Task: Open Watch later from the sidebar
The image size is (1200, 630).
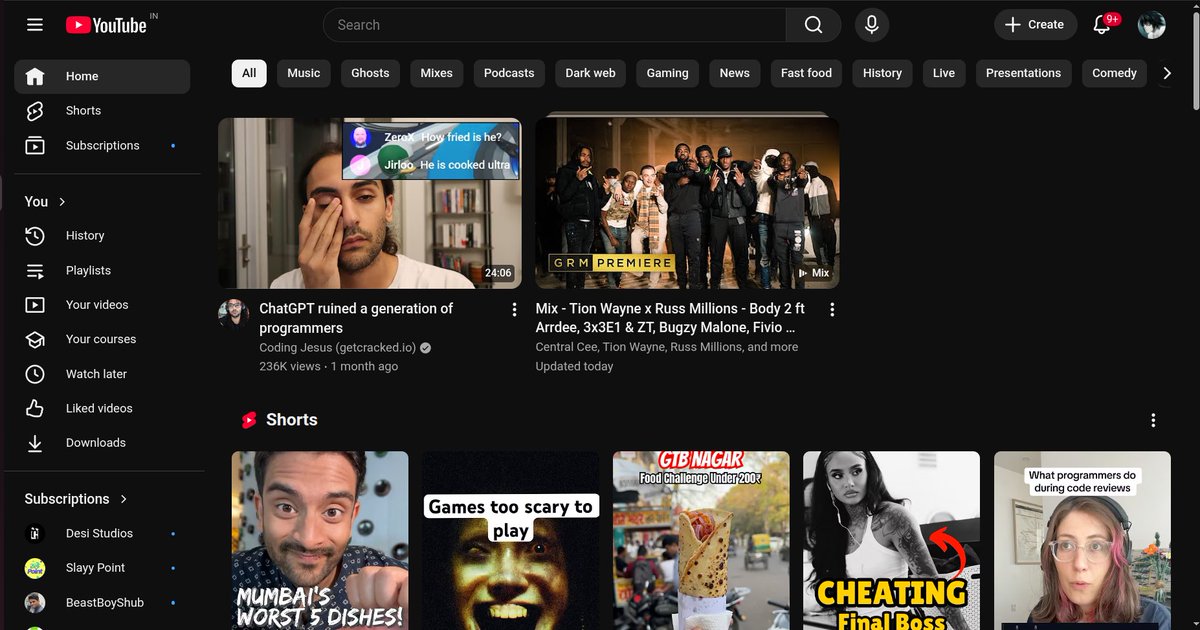Action: coord(94,373)
